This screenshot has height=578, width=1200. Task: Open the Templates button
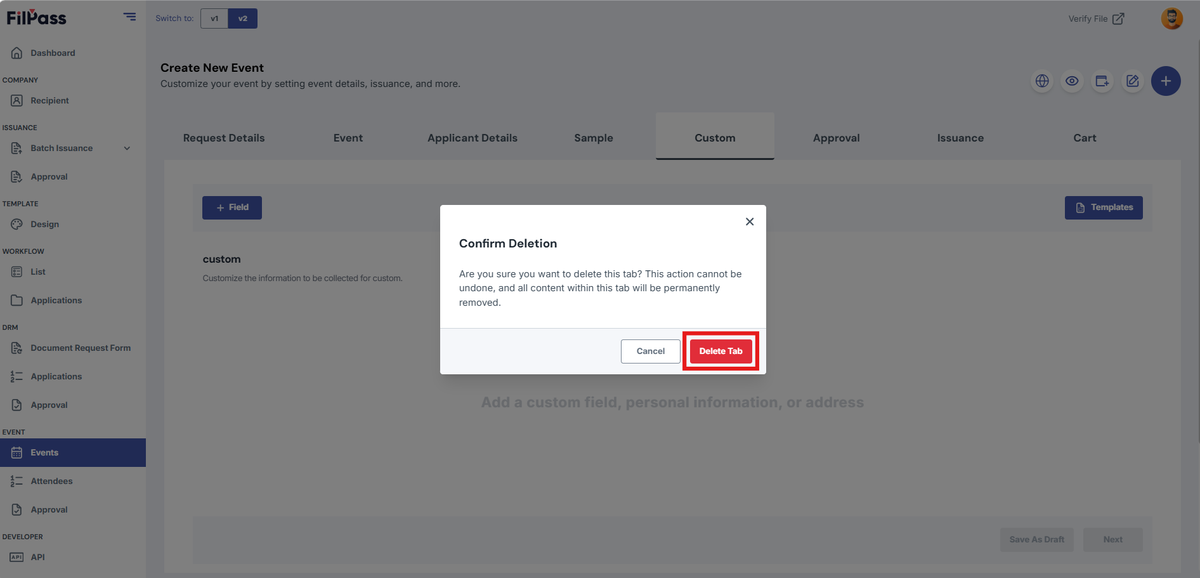[x=1104, y=207]
